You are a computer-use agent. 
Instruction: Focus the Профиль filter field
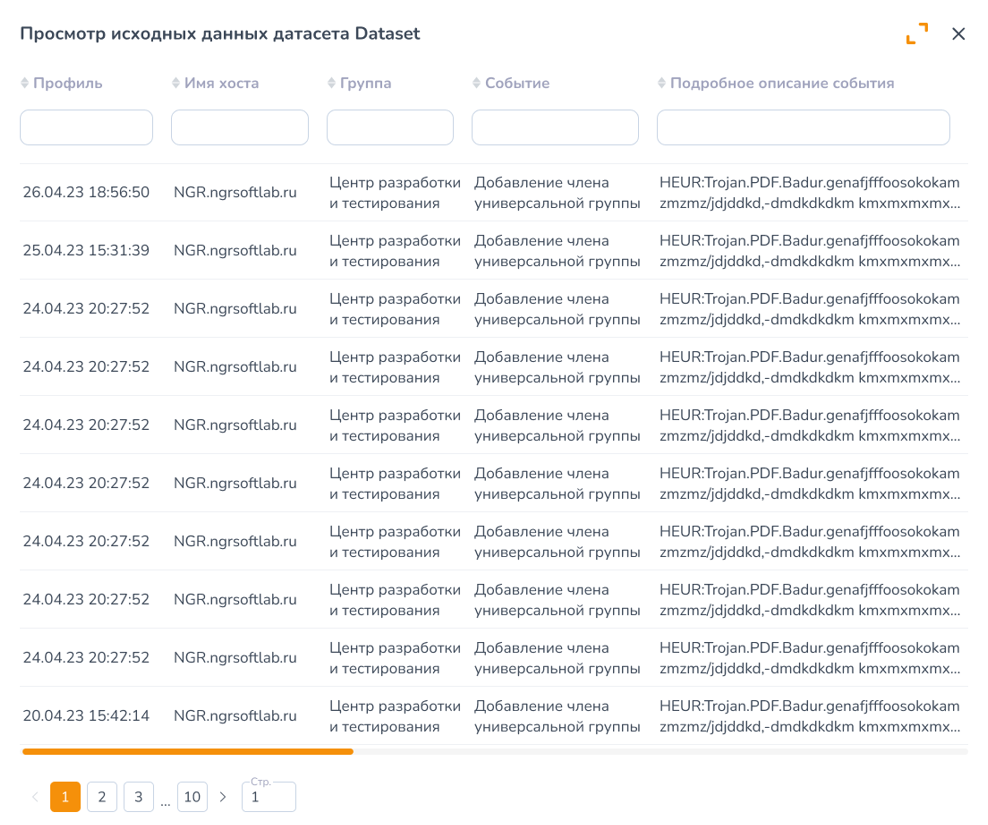coord(86,127)
